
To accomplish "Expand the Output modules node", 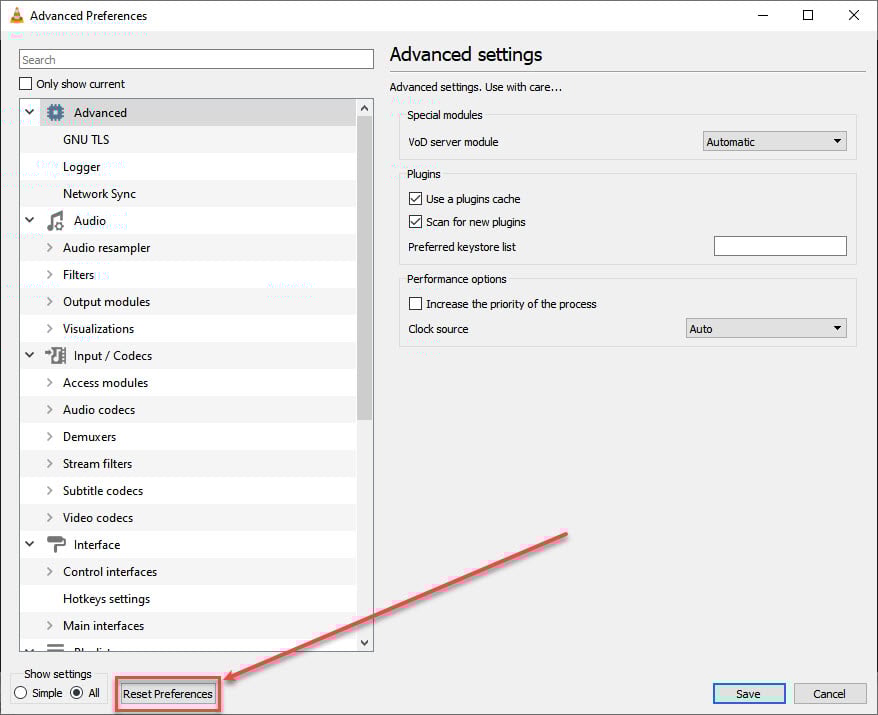I will [x=50, y=301].
